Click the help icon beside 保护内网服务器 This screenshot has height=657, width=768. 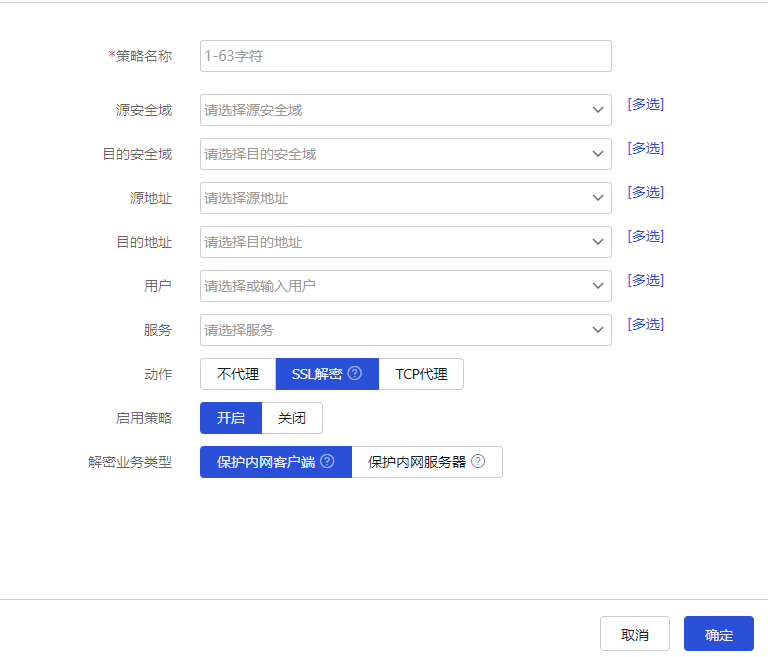478,462
